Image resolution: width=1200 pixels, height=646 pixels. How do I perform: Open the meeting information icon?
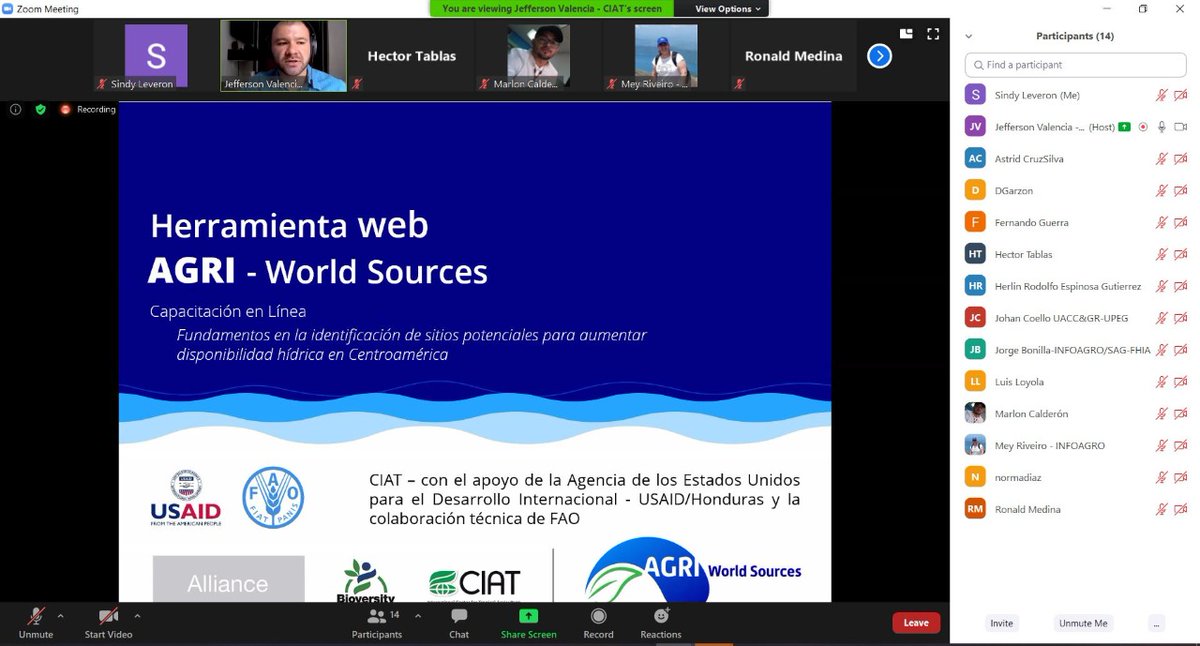click(15, 109)
